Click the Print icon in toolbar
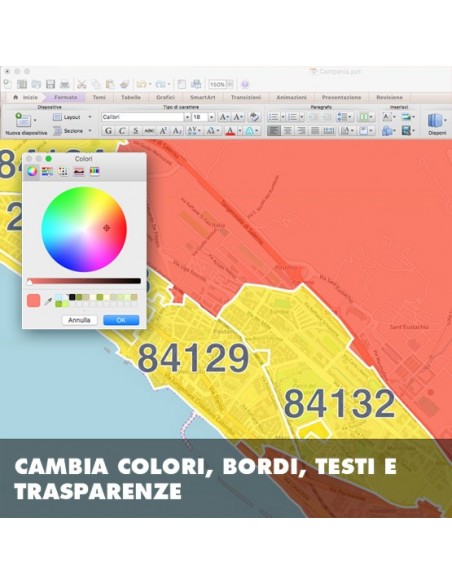Viewport: 452px width, 584px height. tap(65, 85)
